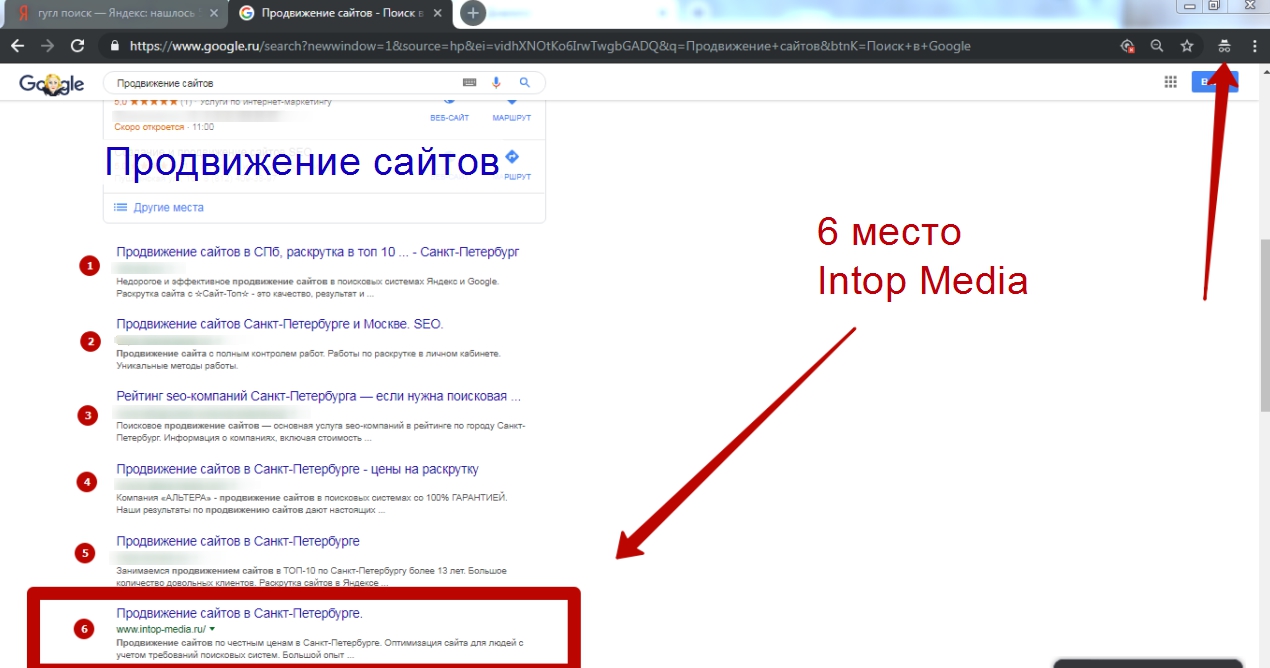Viewport: 1270px width, 668px height.
Task: Click the blue sign-in button
Action: pos(1215,82)
